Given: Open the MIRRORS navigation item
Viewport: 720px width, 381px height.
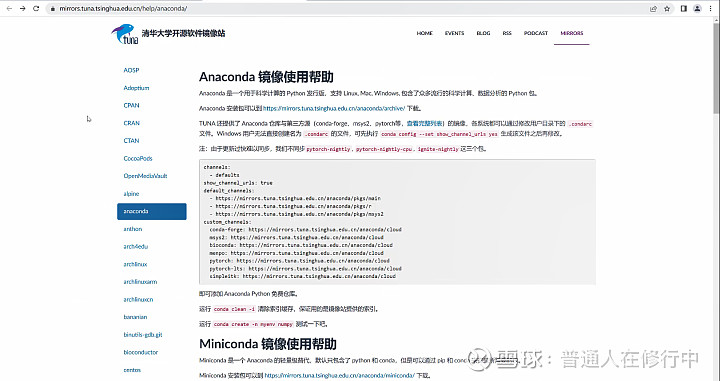Looking at the screenshot, I should pyautogui.click(x=572, y=34).
